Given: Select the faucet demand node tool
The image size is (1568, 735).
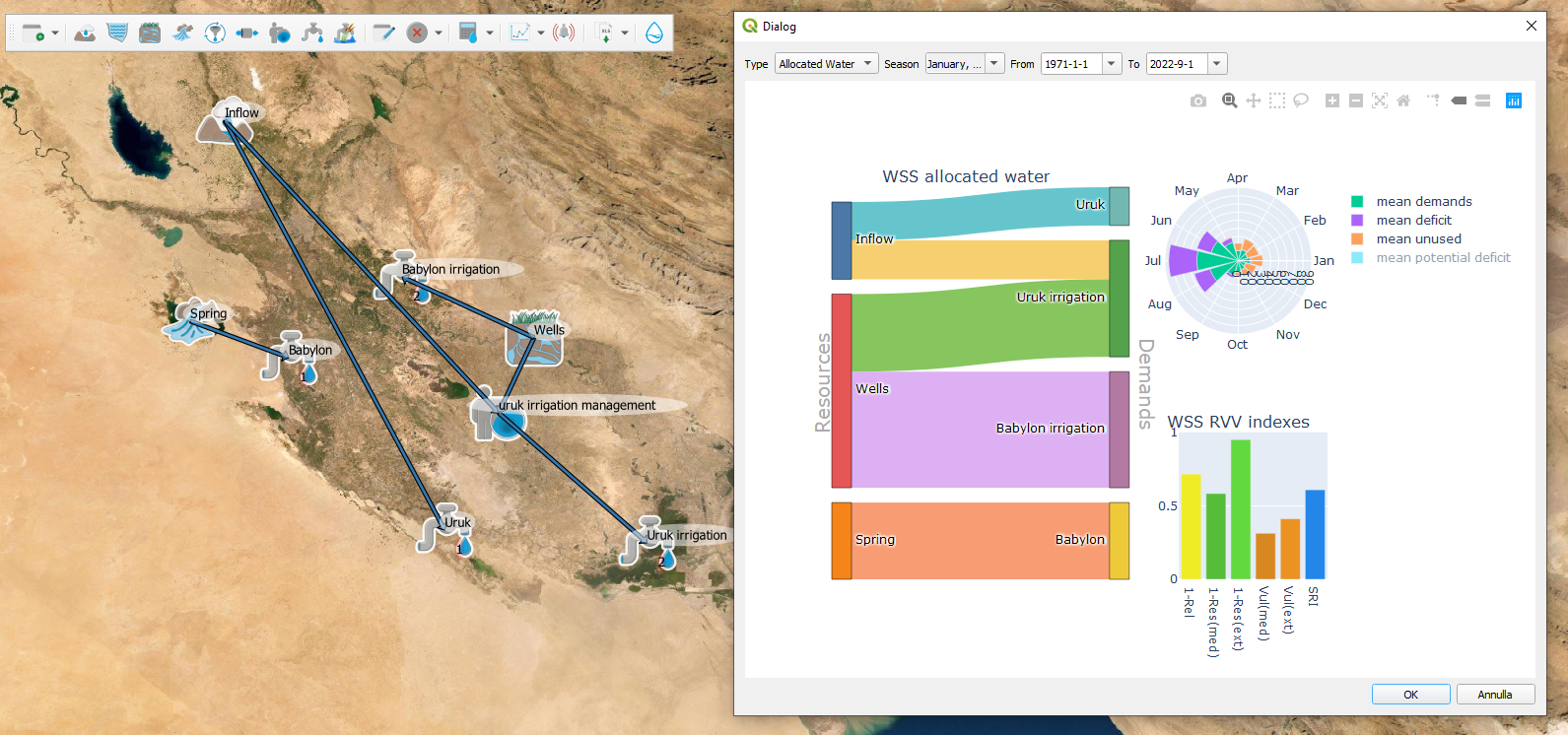Looking at the screenshot, I should pos(312,33).
